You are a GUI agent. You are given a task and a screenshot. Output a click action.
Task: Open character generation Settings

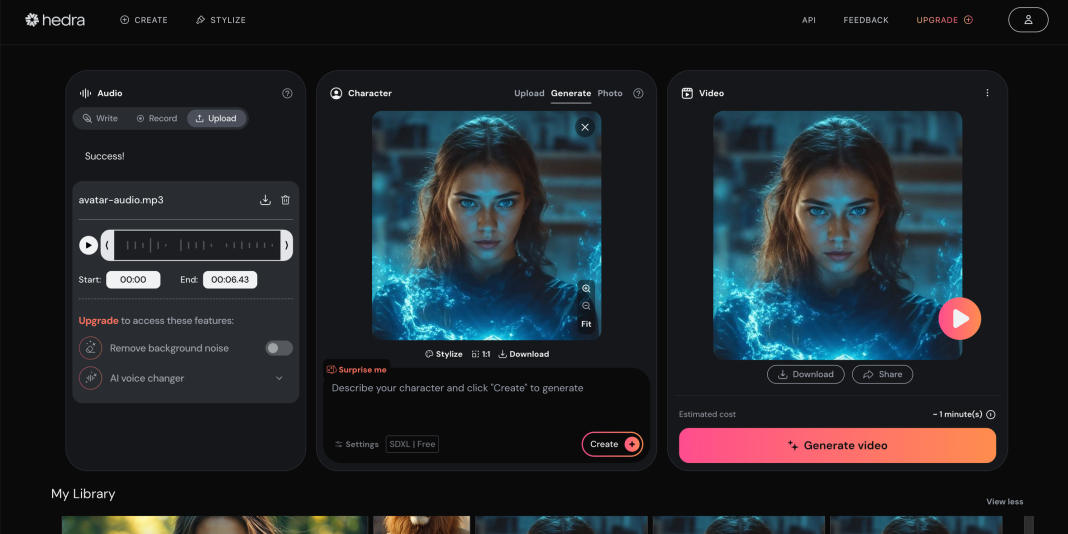tap(357, 445)
